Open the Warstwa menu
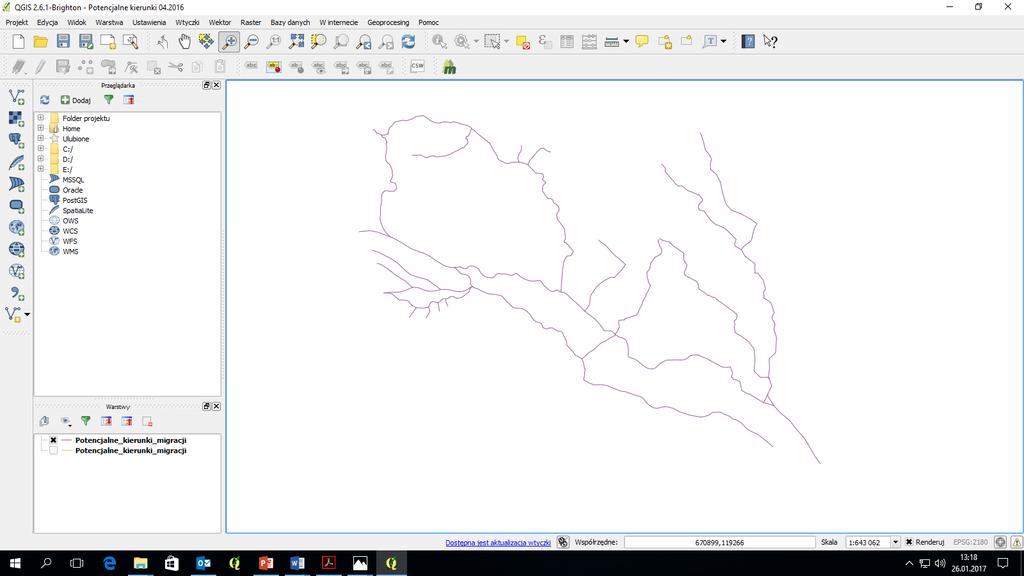Screen dimensions: 1024x576 click(x=109, y=22)
